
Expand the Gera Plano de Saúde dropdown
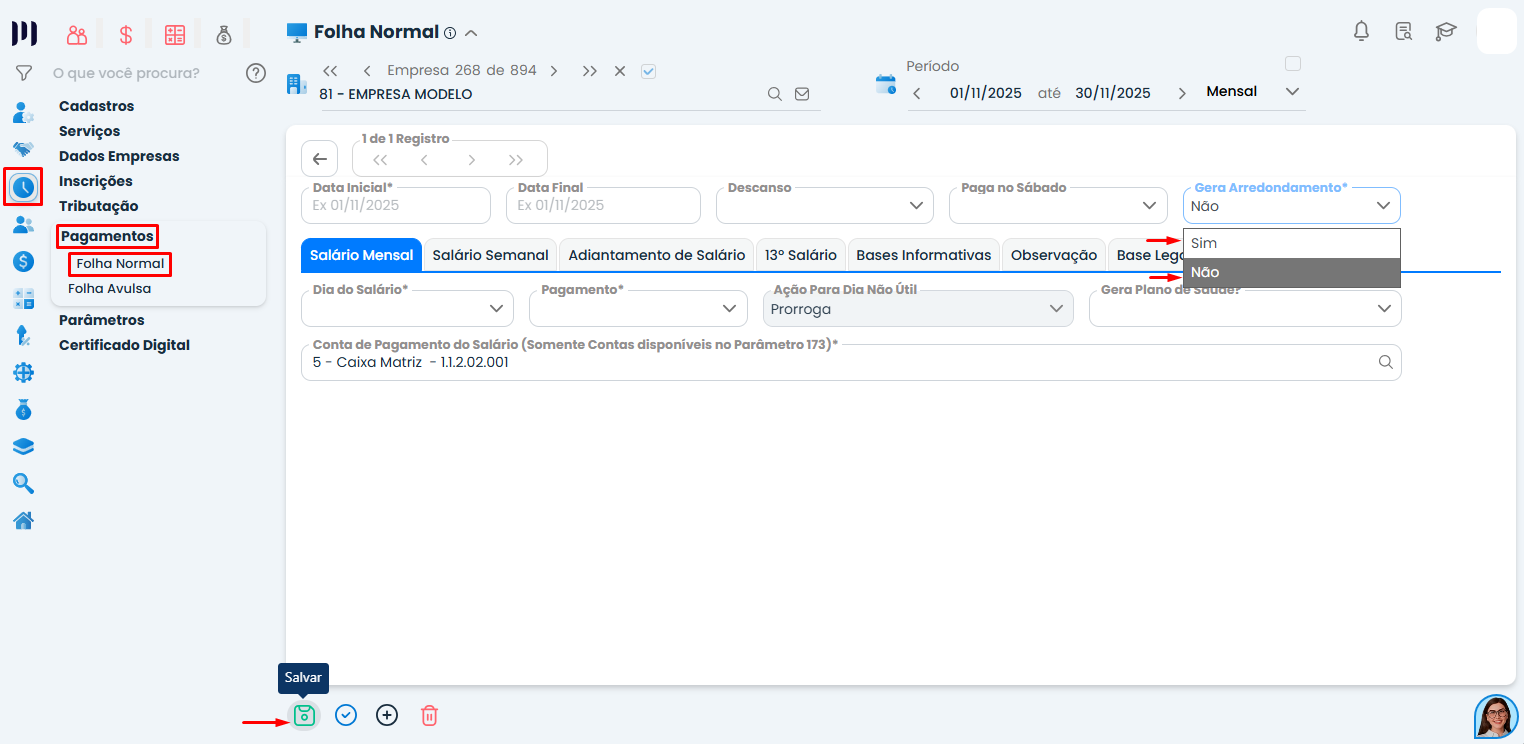point(1245,308)
